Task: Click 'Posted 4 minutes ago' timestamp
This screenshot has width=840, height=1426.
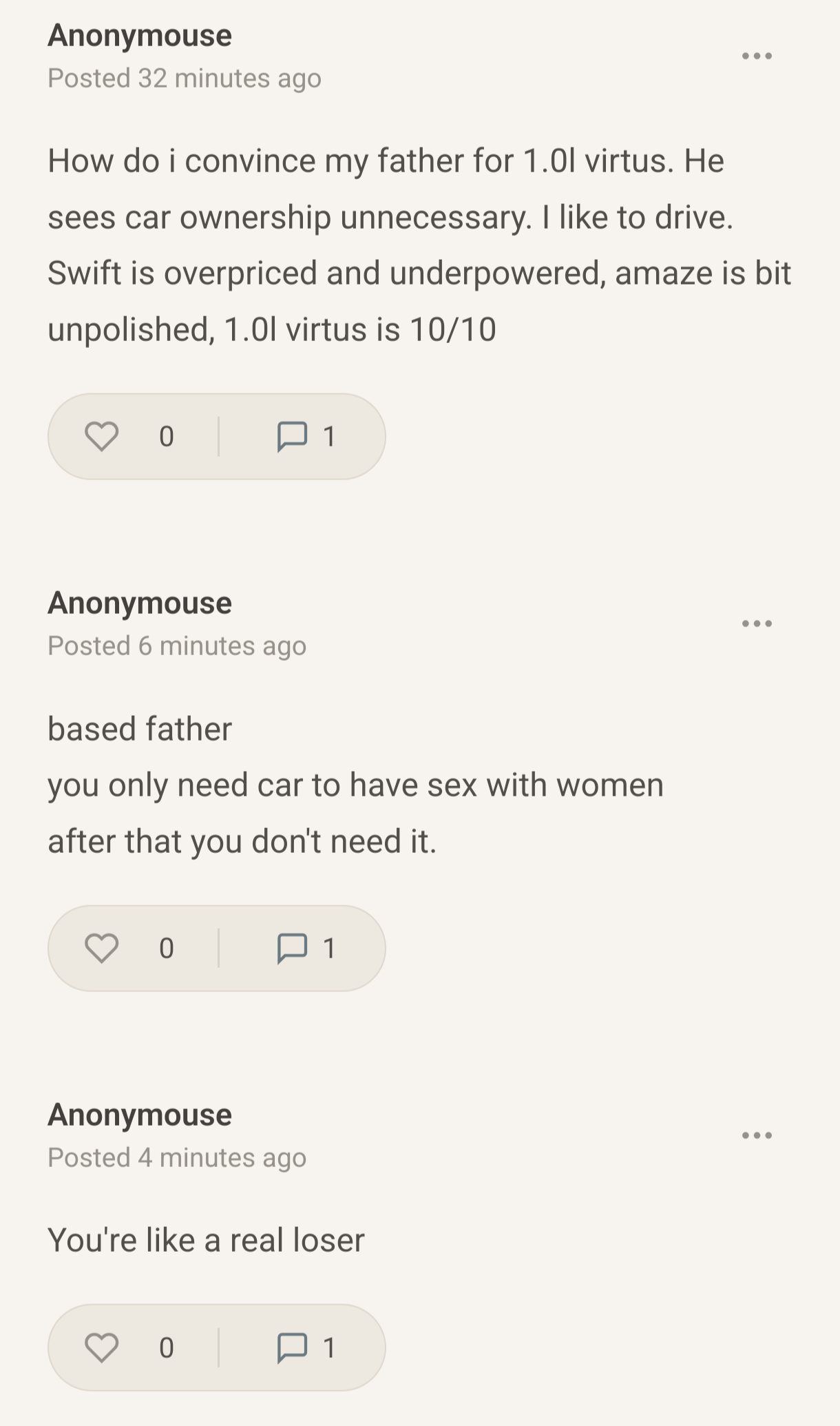Action: click(177, 1158)
